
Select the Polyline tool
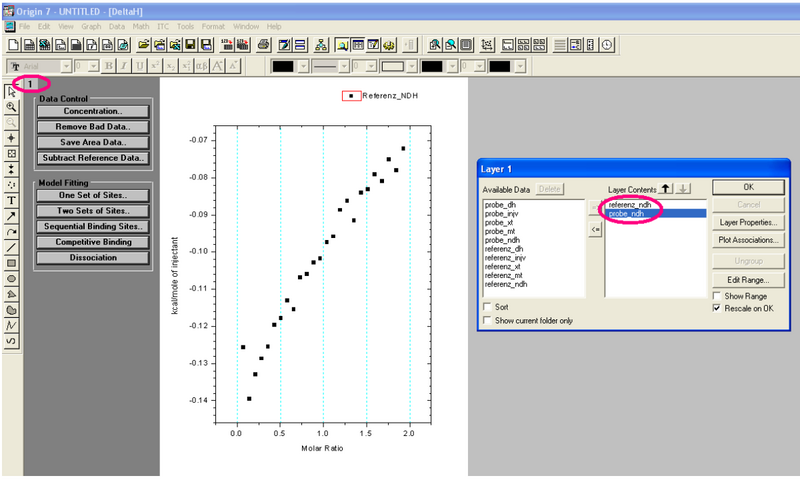(x=11, y=325)
